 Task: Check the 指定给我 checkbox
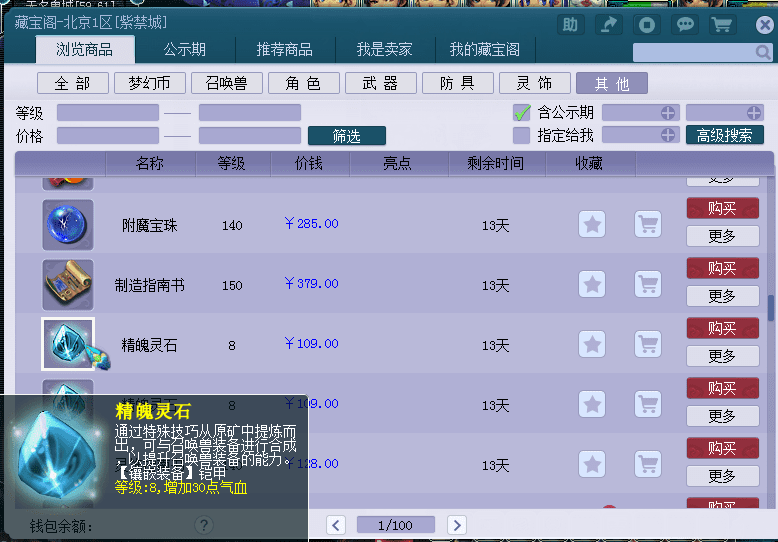coord(521,135)
